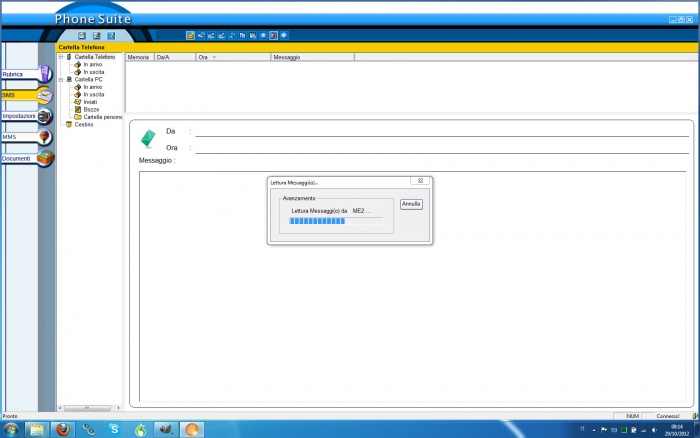Click the last round toolbar icon
This screenshot has width=700, height=438.
[x=284, y=35]
